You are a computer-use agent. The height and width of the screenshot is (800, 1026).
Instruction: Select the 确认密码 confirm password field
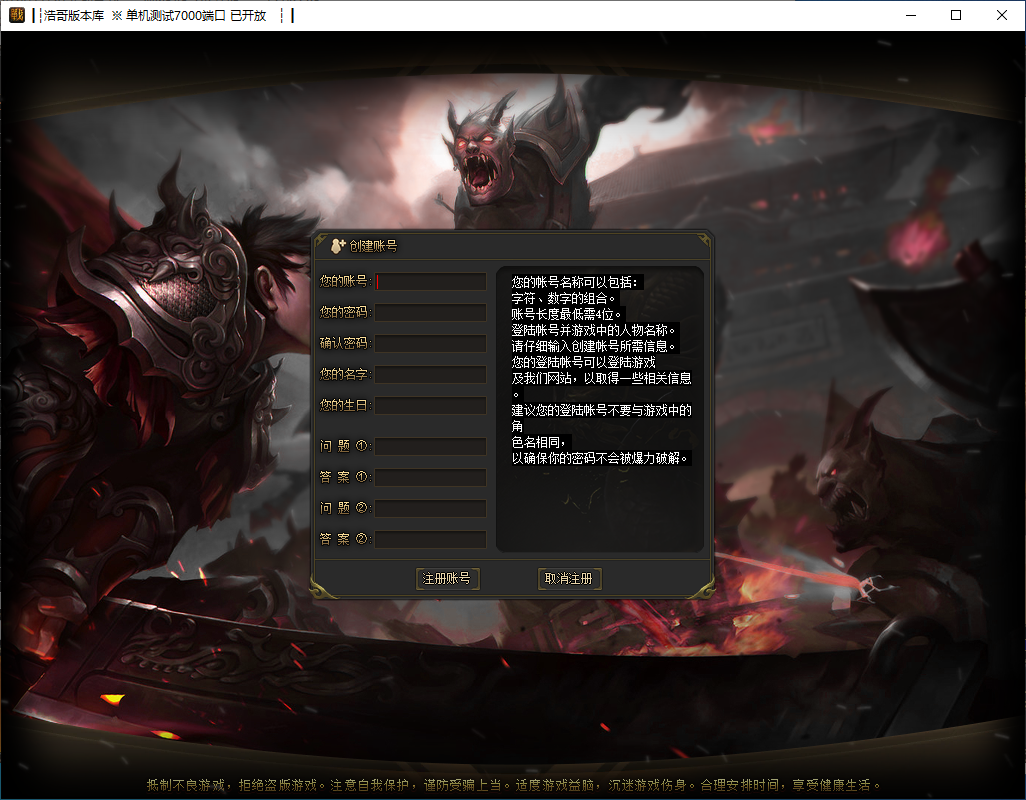pos(430,343)
